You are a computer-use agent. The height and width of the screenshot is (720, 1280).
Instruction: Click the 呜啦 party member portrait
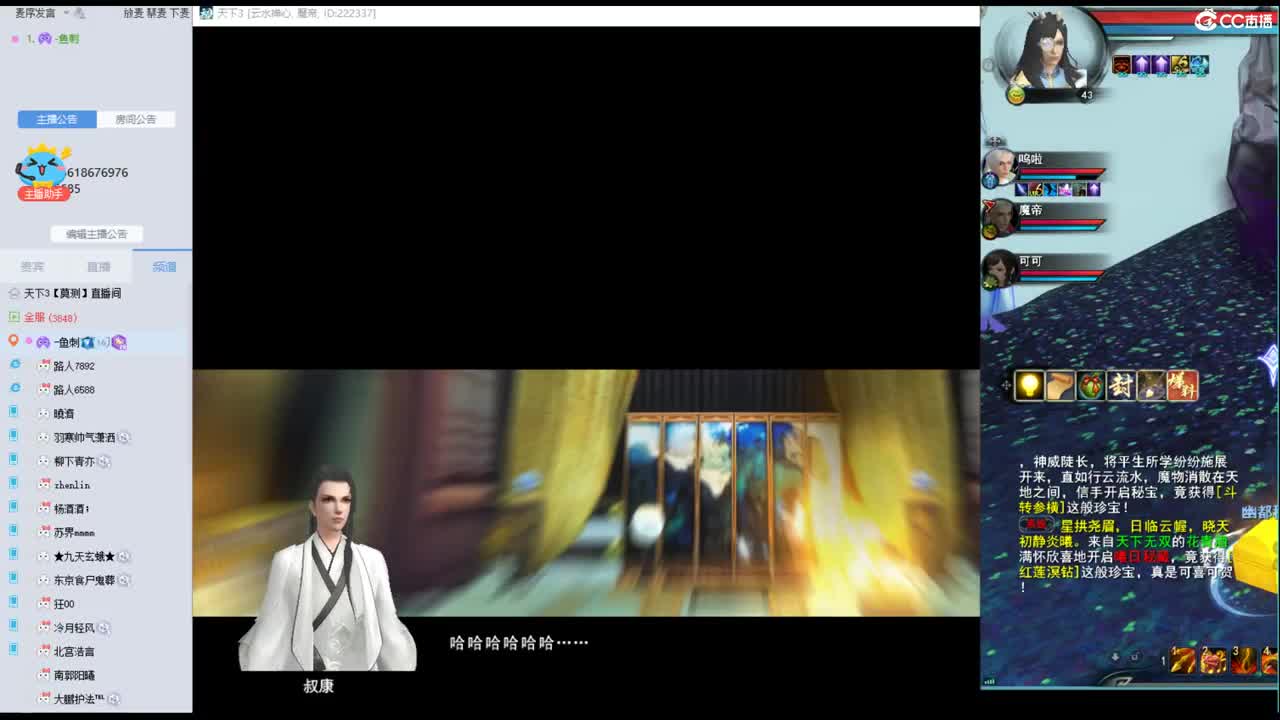pos(999,165)
